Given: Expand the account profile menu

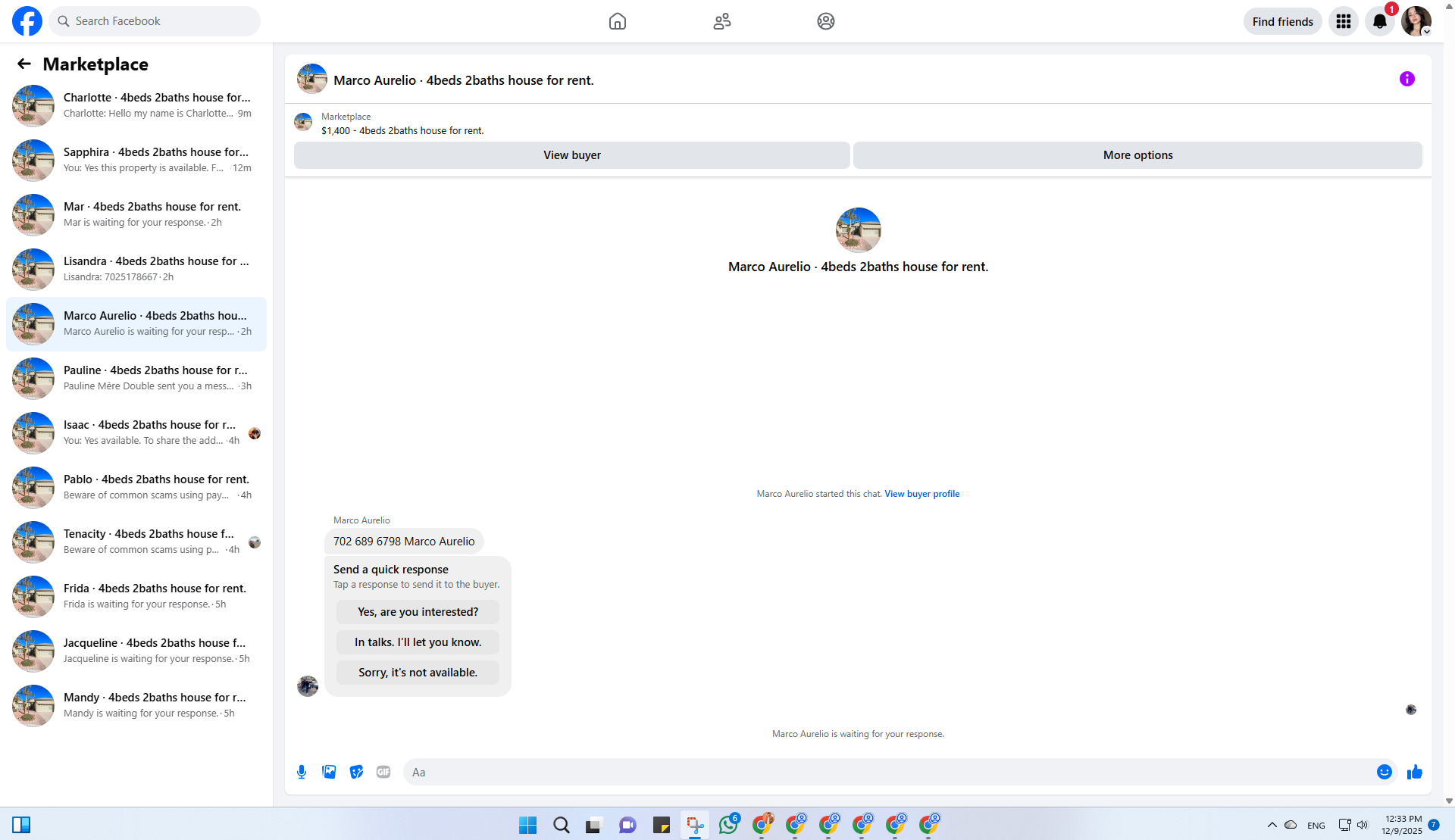Looking at the screenshot, I should coord(1416,21).
